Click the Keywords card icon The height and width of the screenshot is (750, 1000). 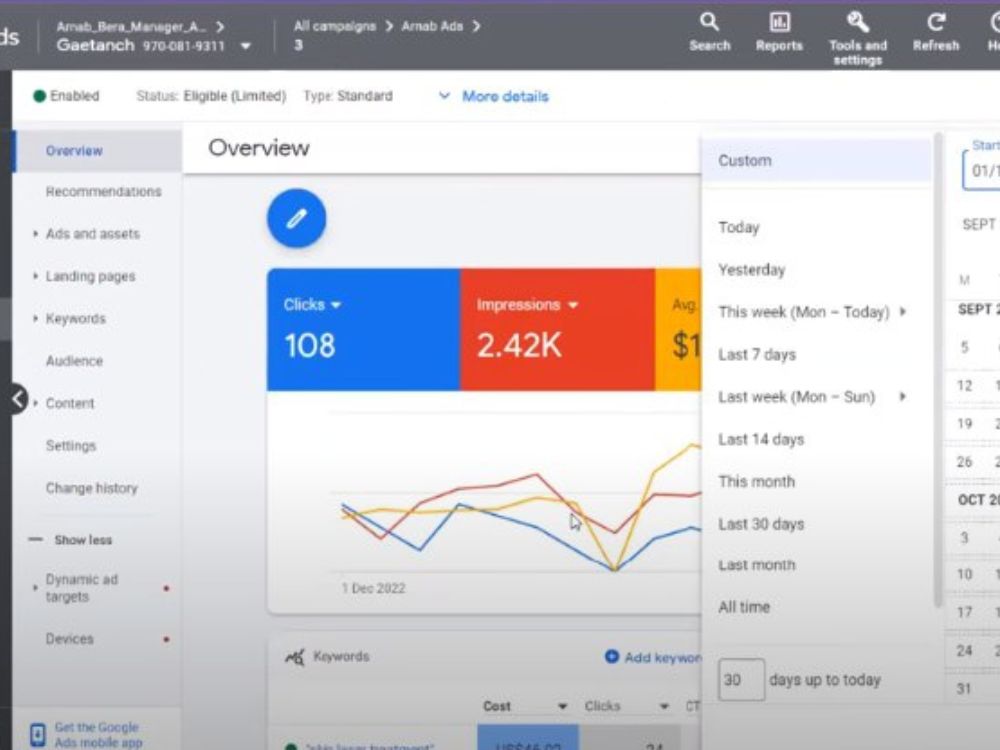(x=295, y=656)
